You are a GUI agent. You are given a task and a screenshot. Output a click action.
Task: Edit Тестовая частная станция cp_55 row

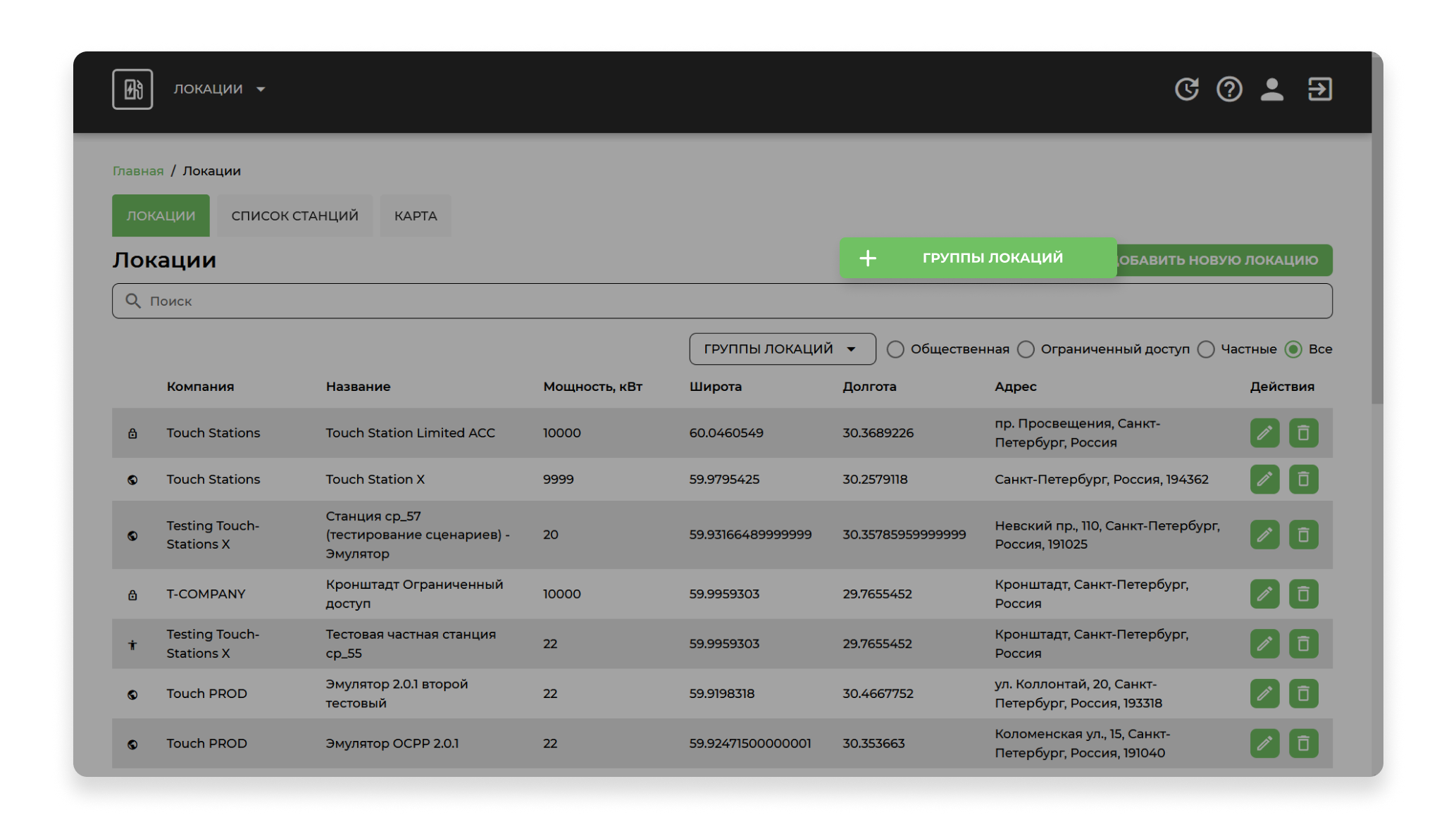click(x=1264, y=644)
